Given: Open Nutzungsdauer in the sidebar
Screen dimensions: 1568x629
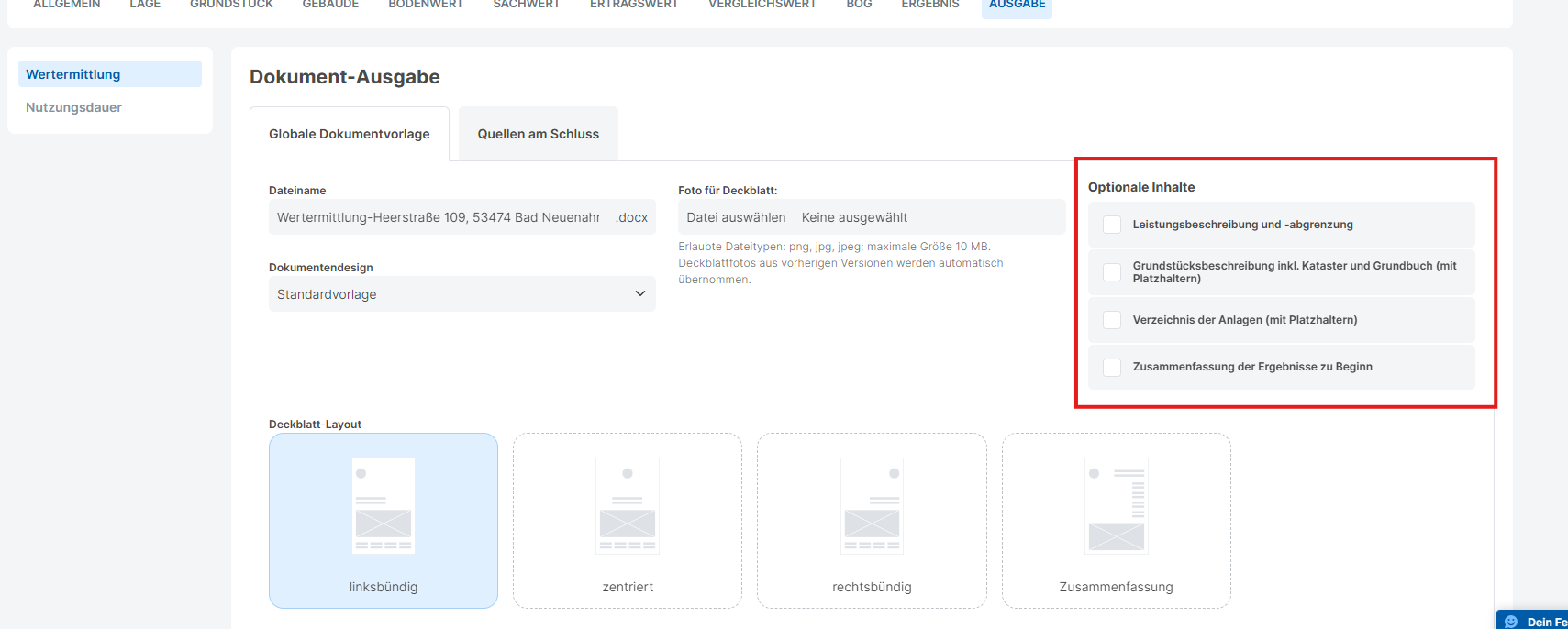Looking at the screenshot, I should (73, 107).
